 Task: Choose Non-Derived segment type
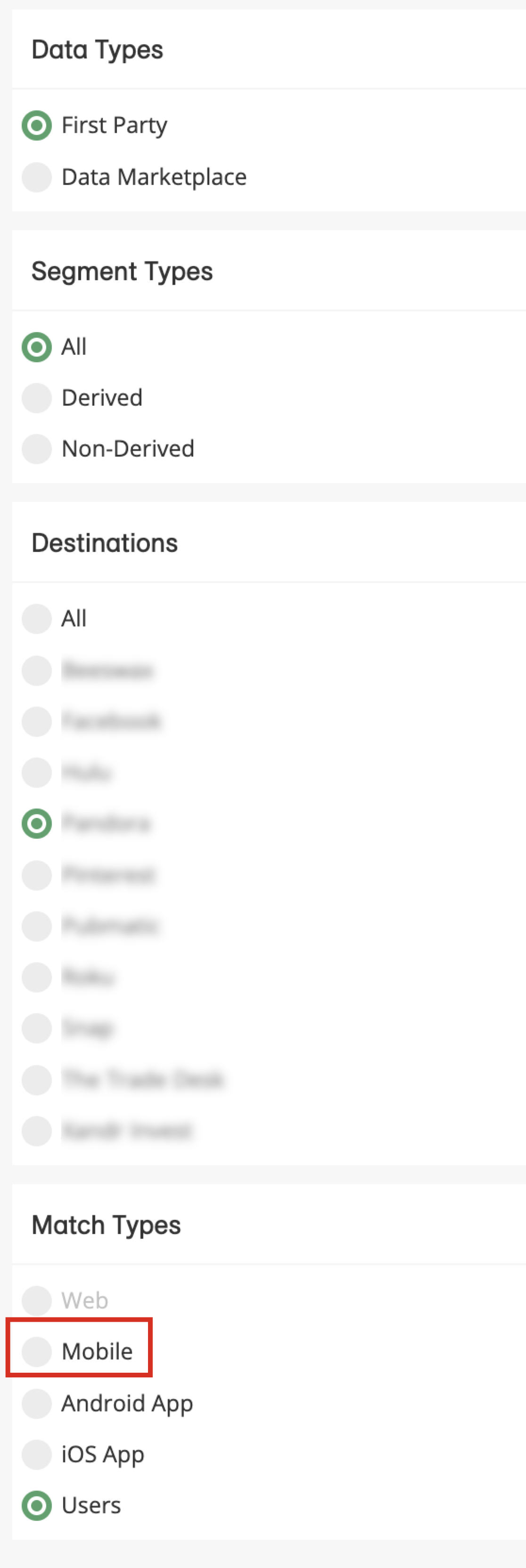coord(36,449)
